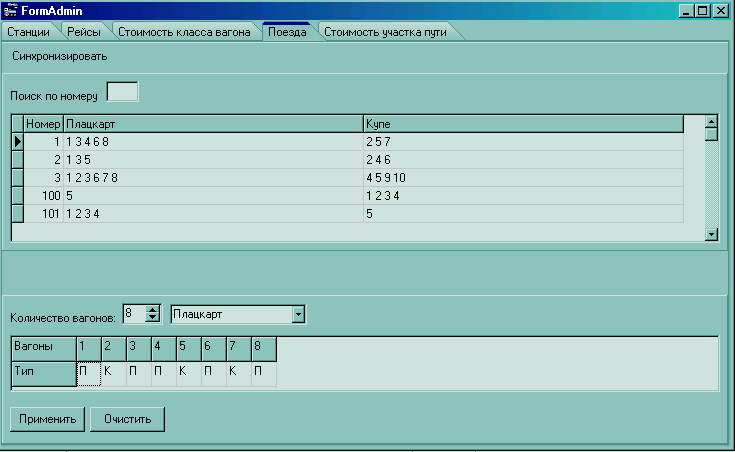The height and width of the screenshot is (452, 735).
Task: Click Плацкарт cell '1 2 3 6 7 8'
Action: click(213, 178)
